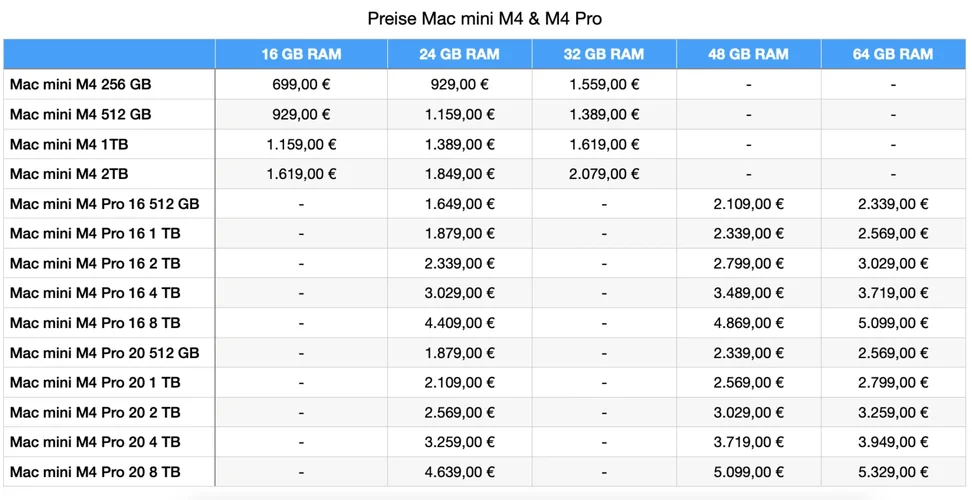Click the Mac mini M4 Pro 20 512 GB row label
This screenshot has height=500, width=972.
coord(104,353)
